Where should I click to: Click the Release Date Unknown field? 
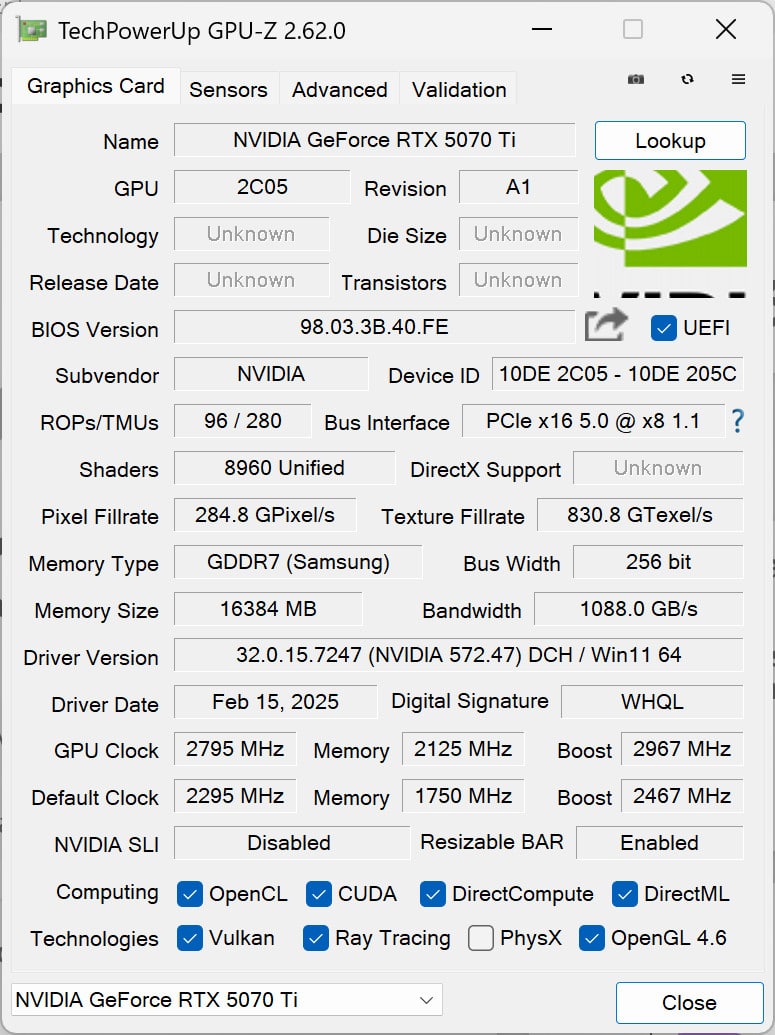coord(252,280)
